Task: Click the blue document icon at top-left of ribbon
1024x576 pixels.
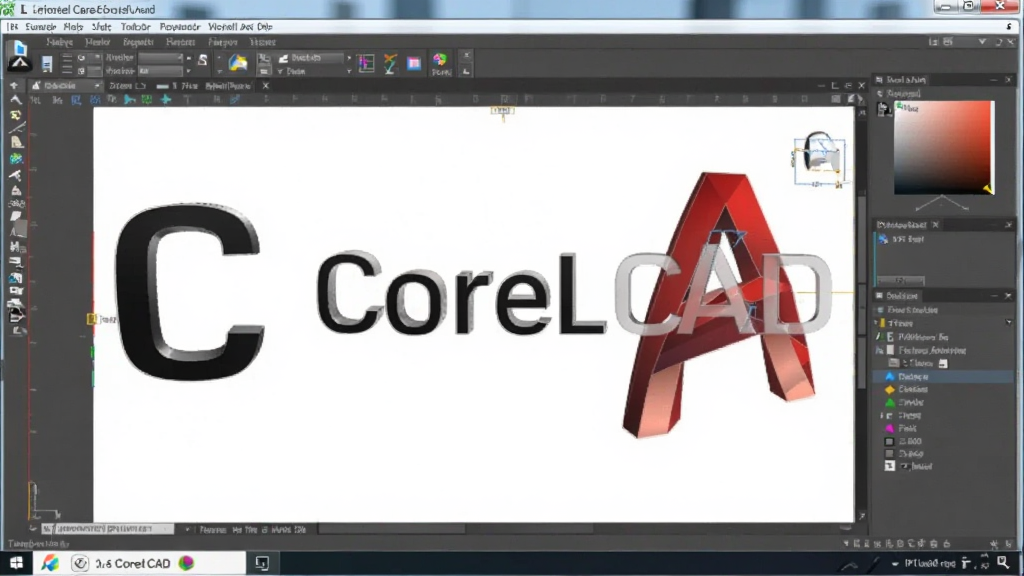Action: click(20, 47)
